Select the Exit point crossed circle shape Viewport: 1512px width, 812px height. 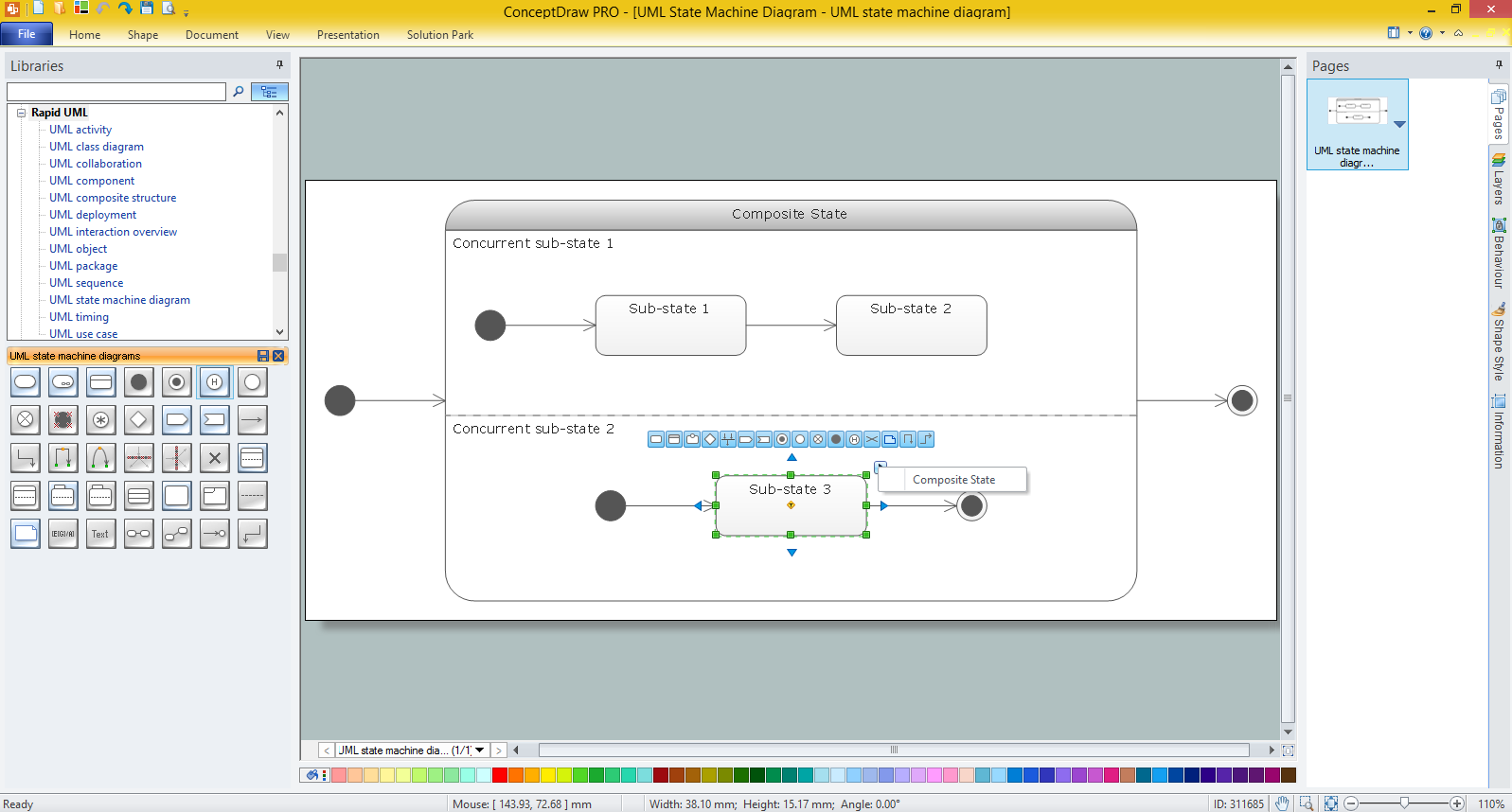coord(26,420)
